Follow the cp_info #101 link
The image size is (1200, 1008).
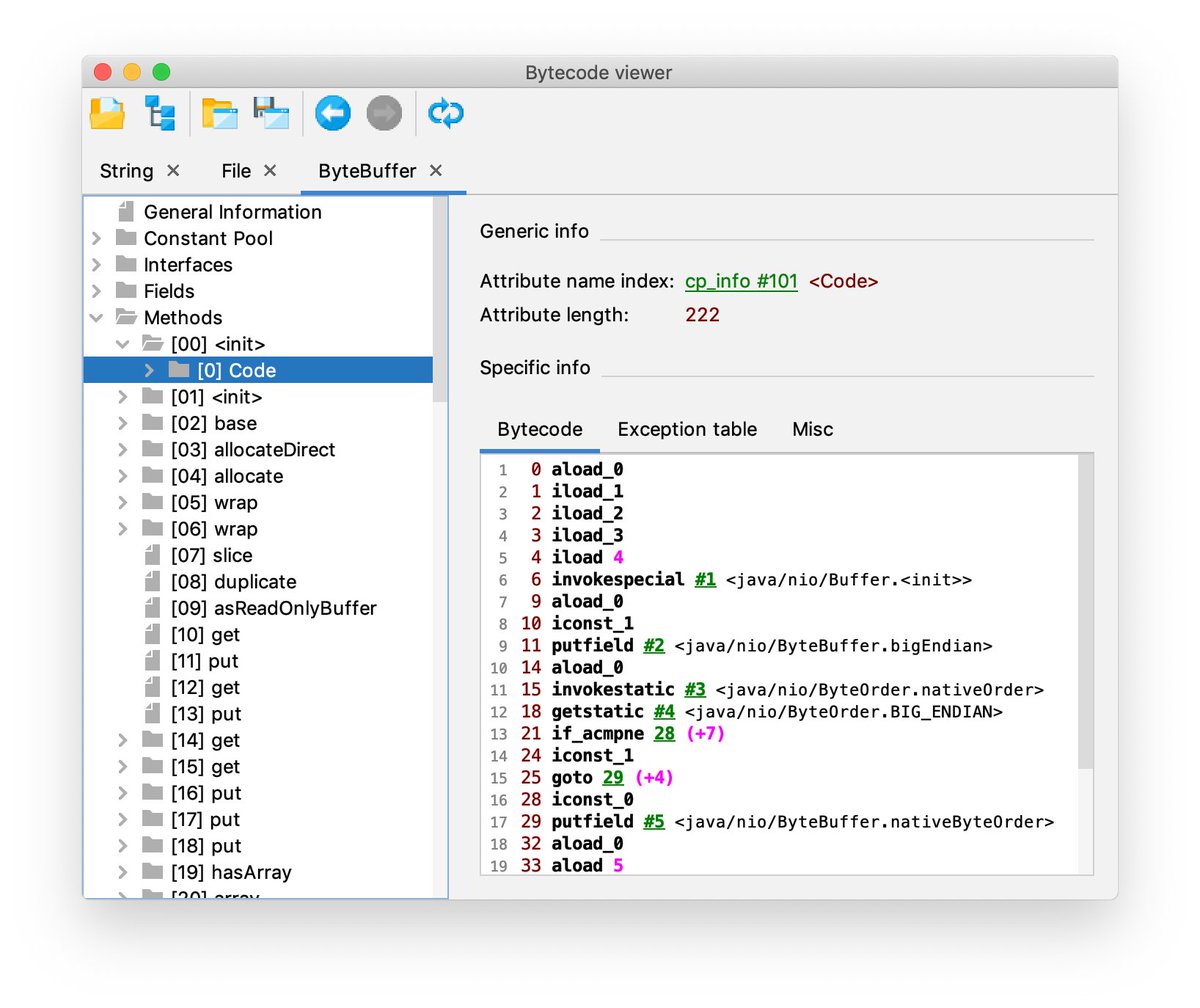coord(741,281)
